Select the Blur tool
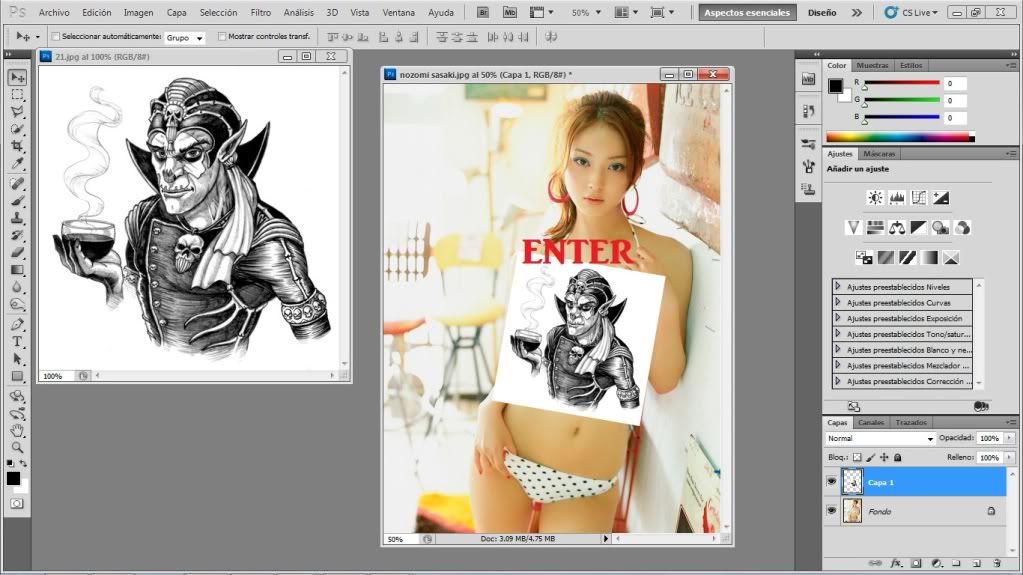 17,287
